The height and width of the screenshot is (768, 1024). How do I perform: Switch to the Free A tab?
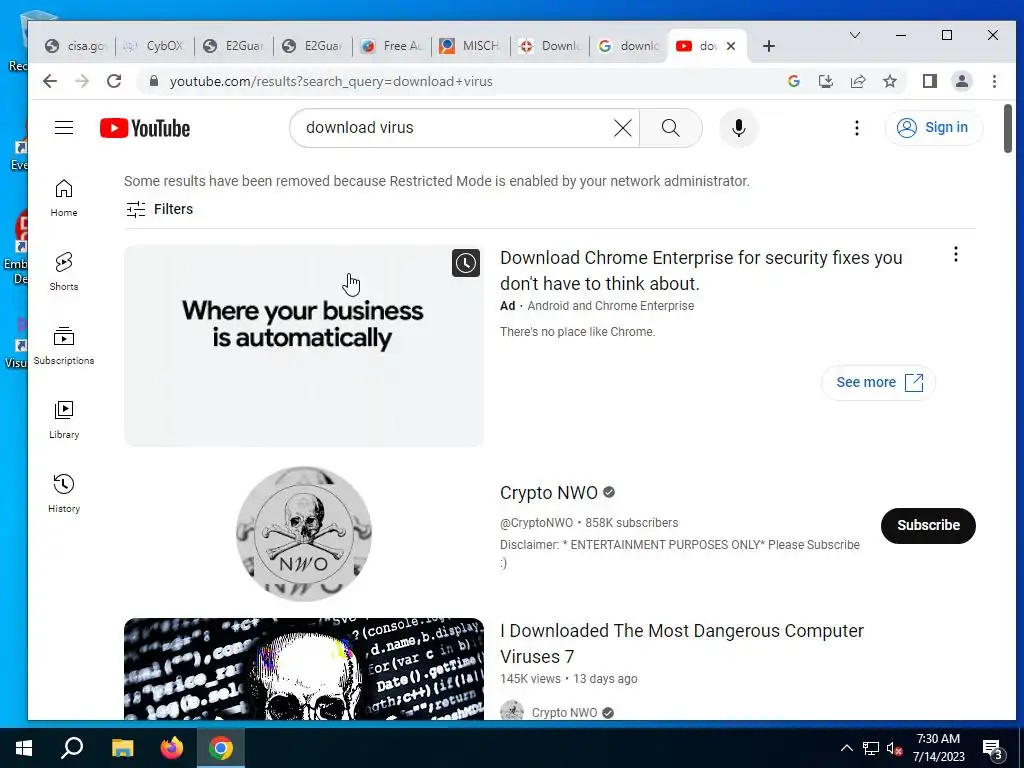pos(392,46)
